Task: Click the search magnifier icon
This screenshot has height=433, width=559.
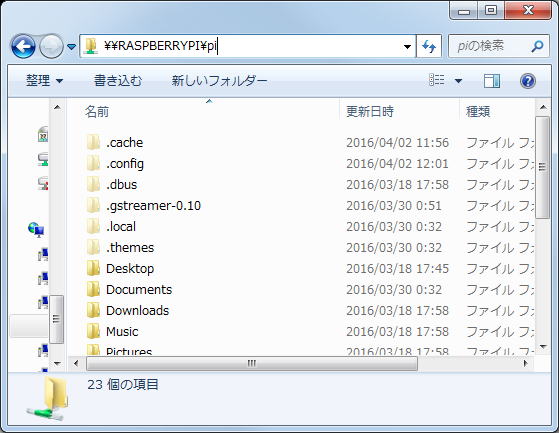Action: pyautogui.click(x=537, y=46)
